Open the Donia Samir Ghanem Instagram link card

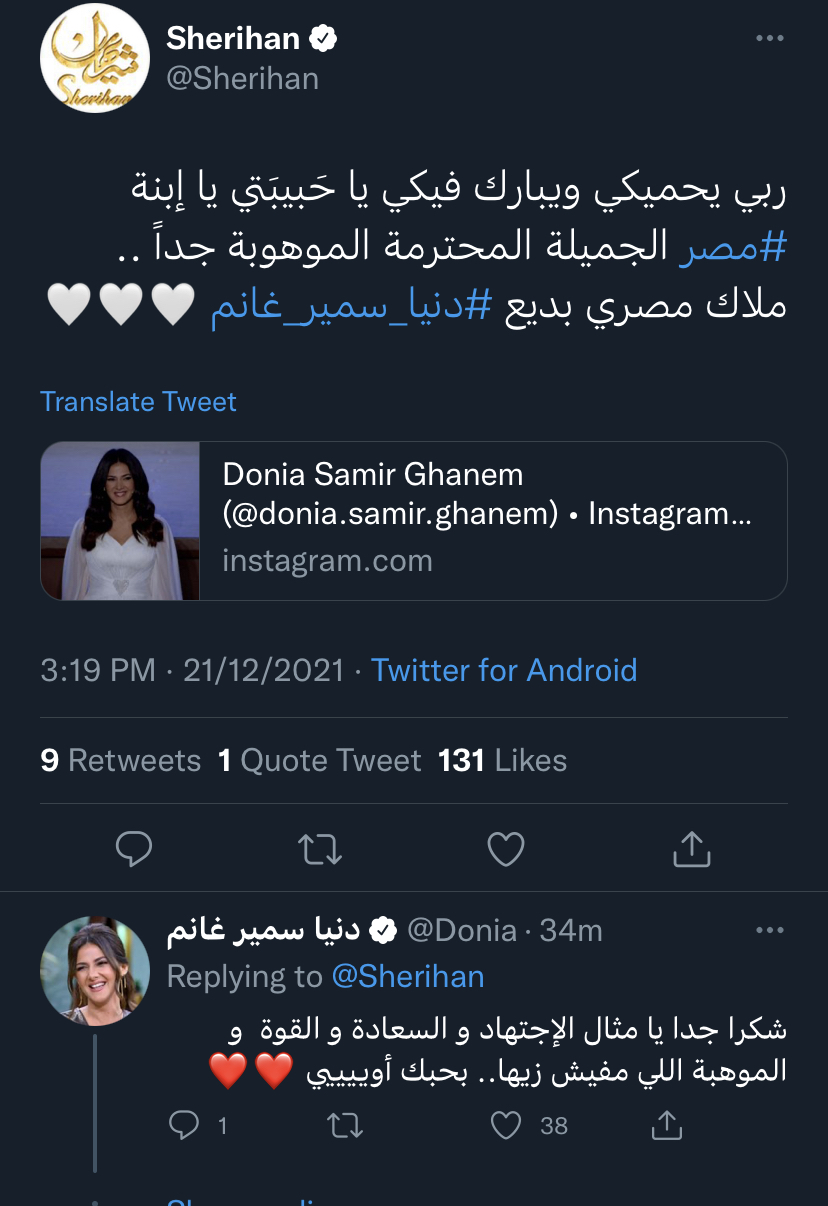click(x=413, y=520)
